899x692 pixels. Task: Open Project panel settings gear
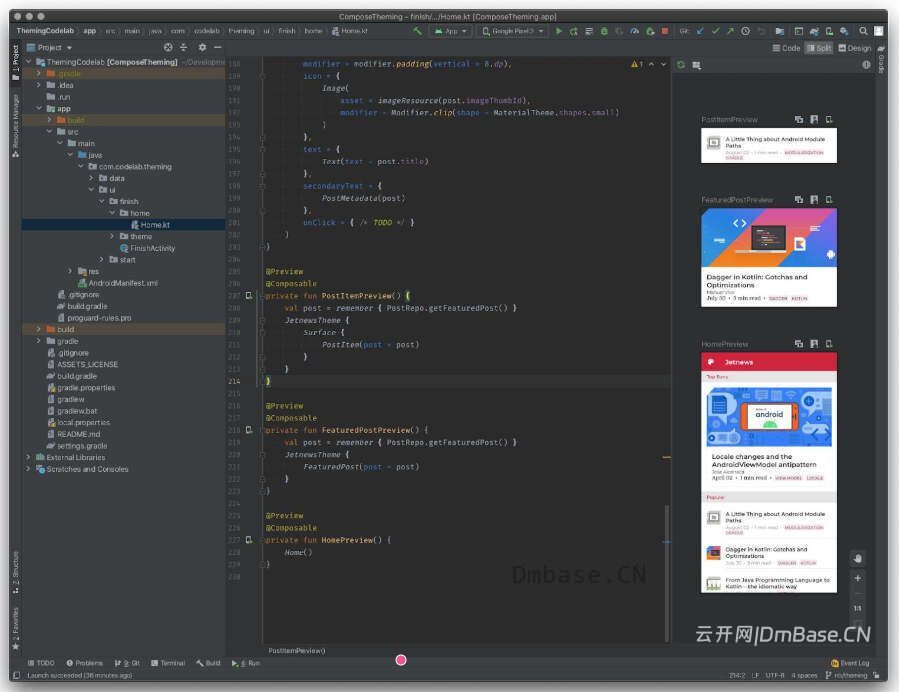pos(202,47)
